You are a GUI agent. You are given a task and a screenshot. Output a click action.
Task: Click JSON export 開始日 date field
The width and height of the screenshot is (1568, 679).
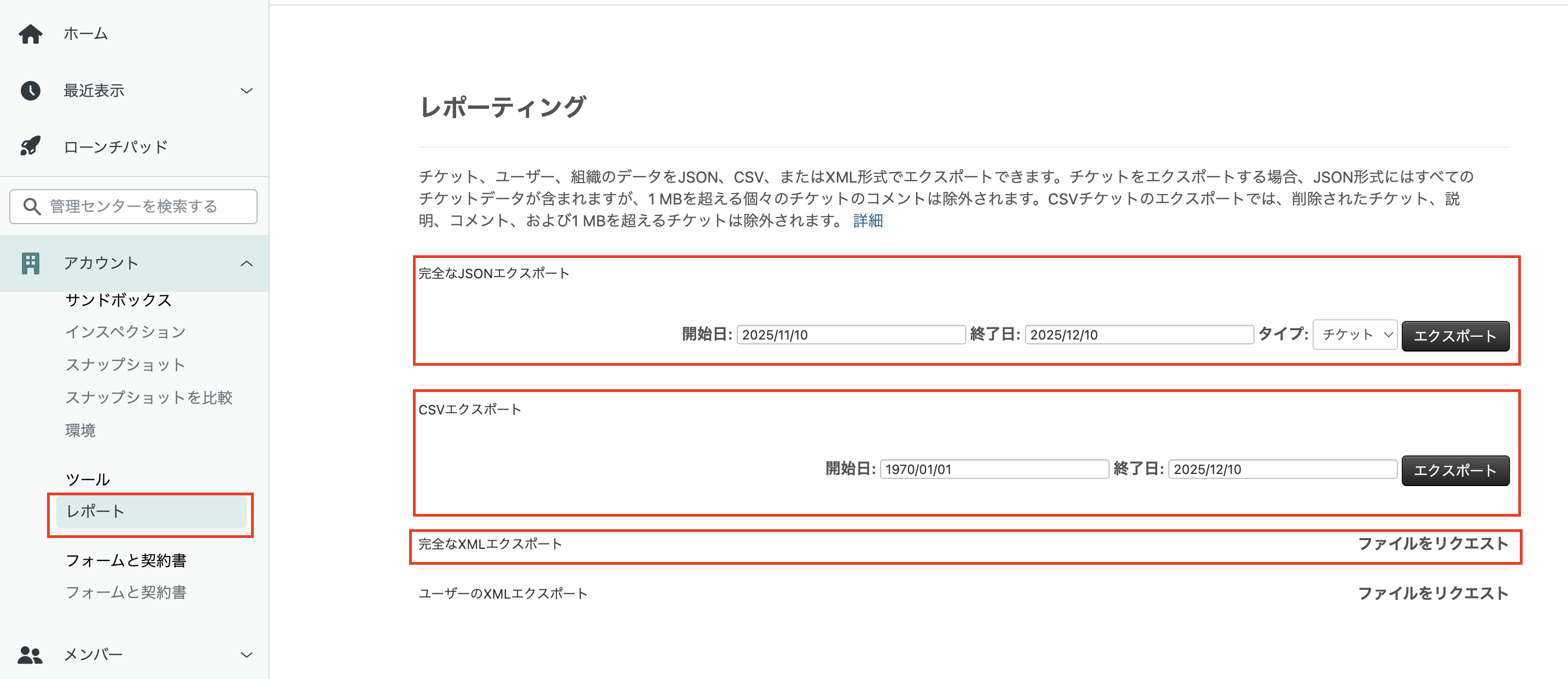[x=851, y=335]
